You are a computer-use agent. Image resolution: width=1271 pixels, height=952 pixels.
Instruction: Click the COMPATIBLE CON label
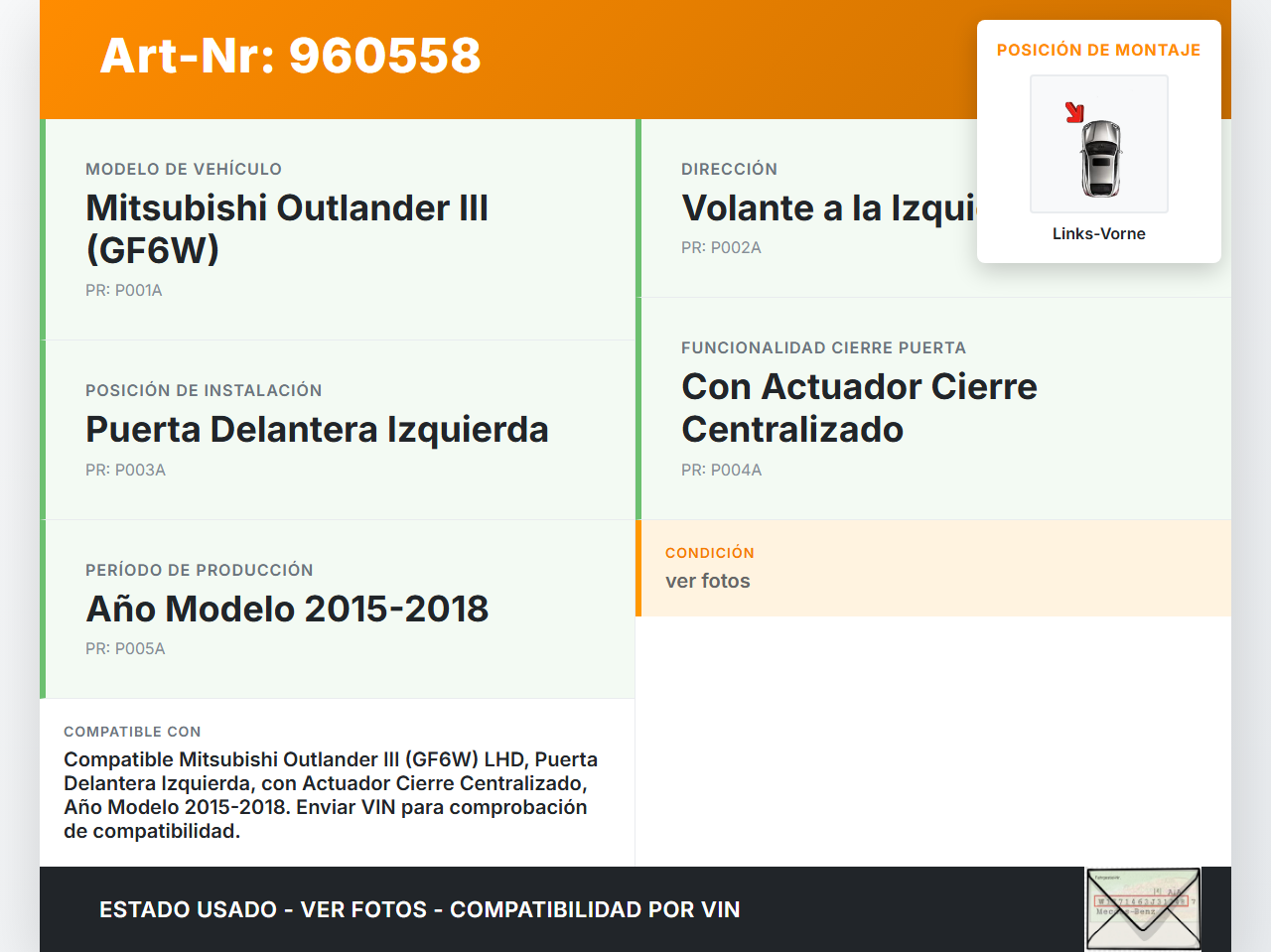132,732
